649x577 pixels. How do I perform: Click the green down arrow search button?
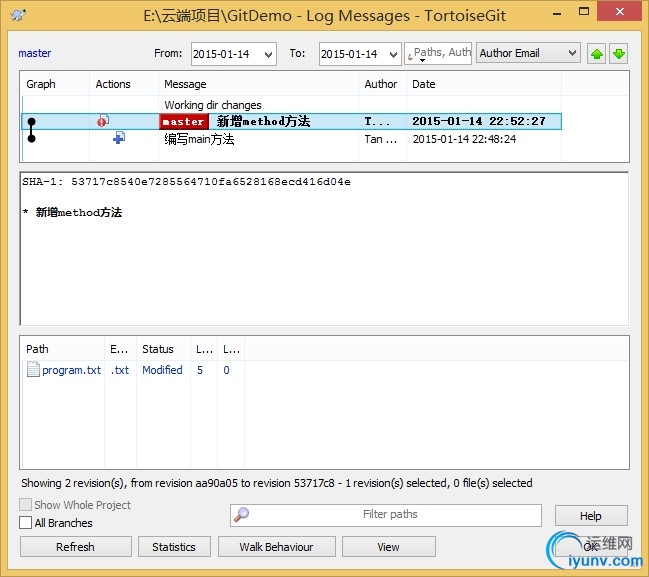(x=619, y=54)
